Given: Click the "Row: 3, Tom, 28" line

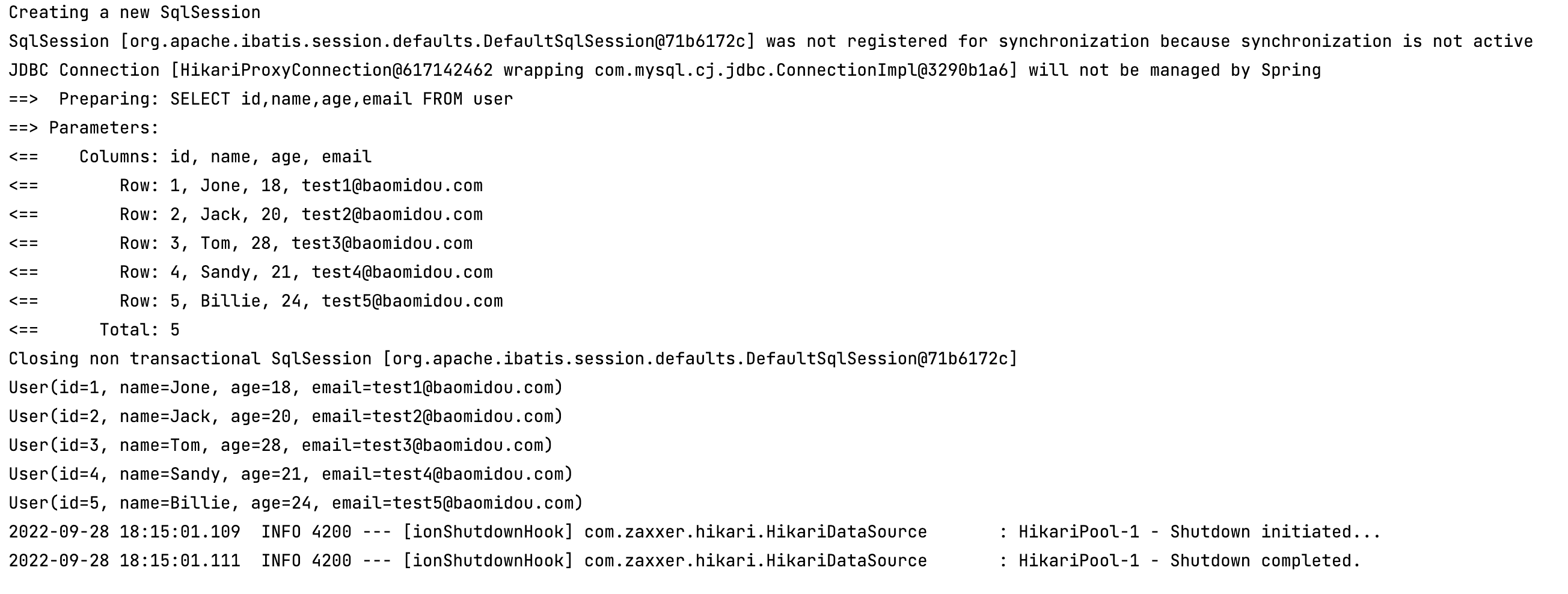Looking at the screenshot, I should coord(296,243).
